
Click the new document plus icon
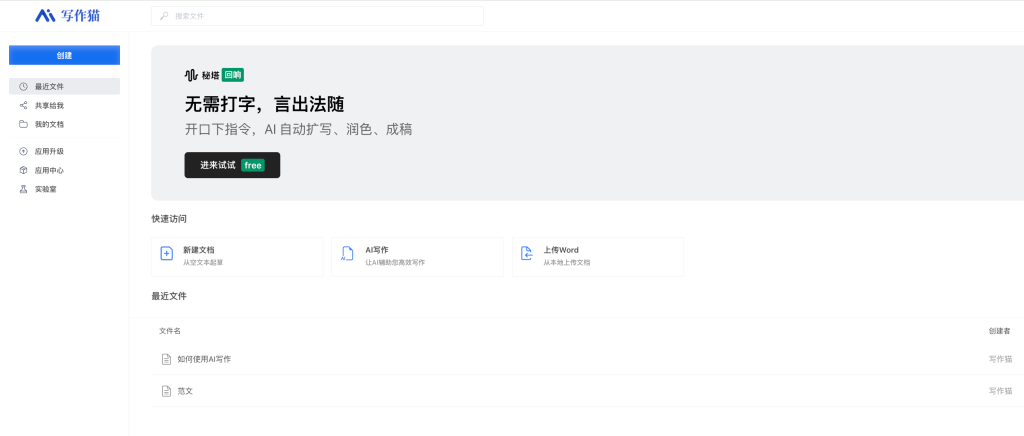point(167,254)
